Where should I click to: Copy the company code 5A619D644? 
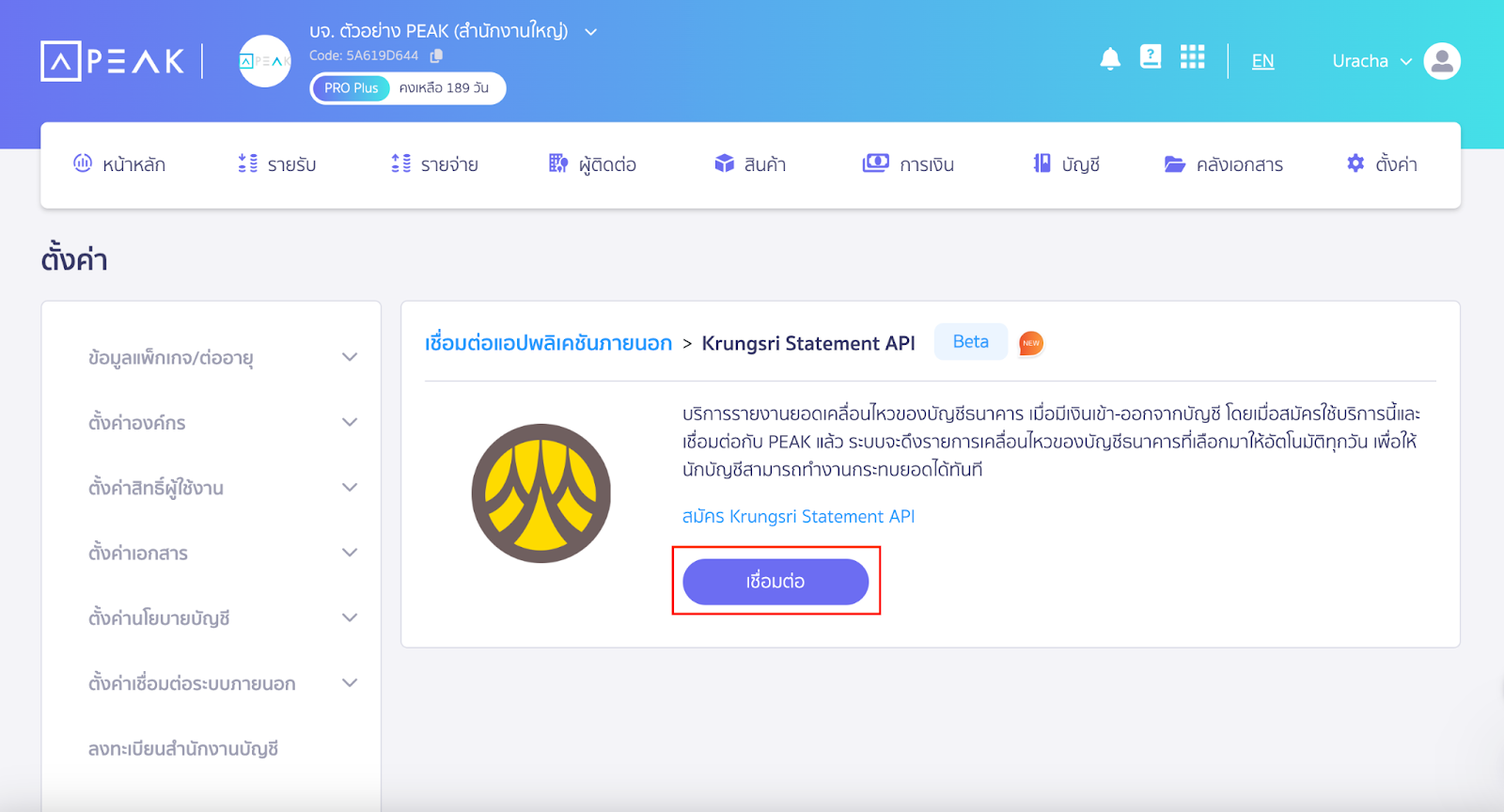click(436, 55)
